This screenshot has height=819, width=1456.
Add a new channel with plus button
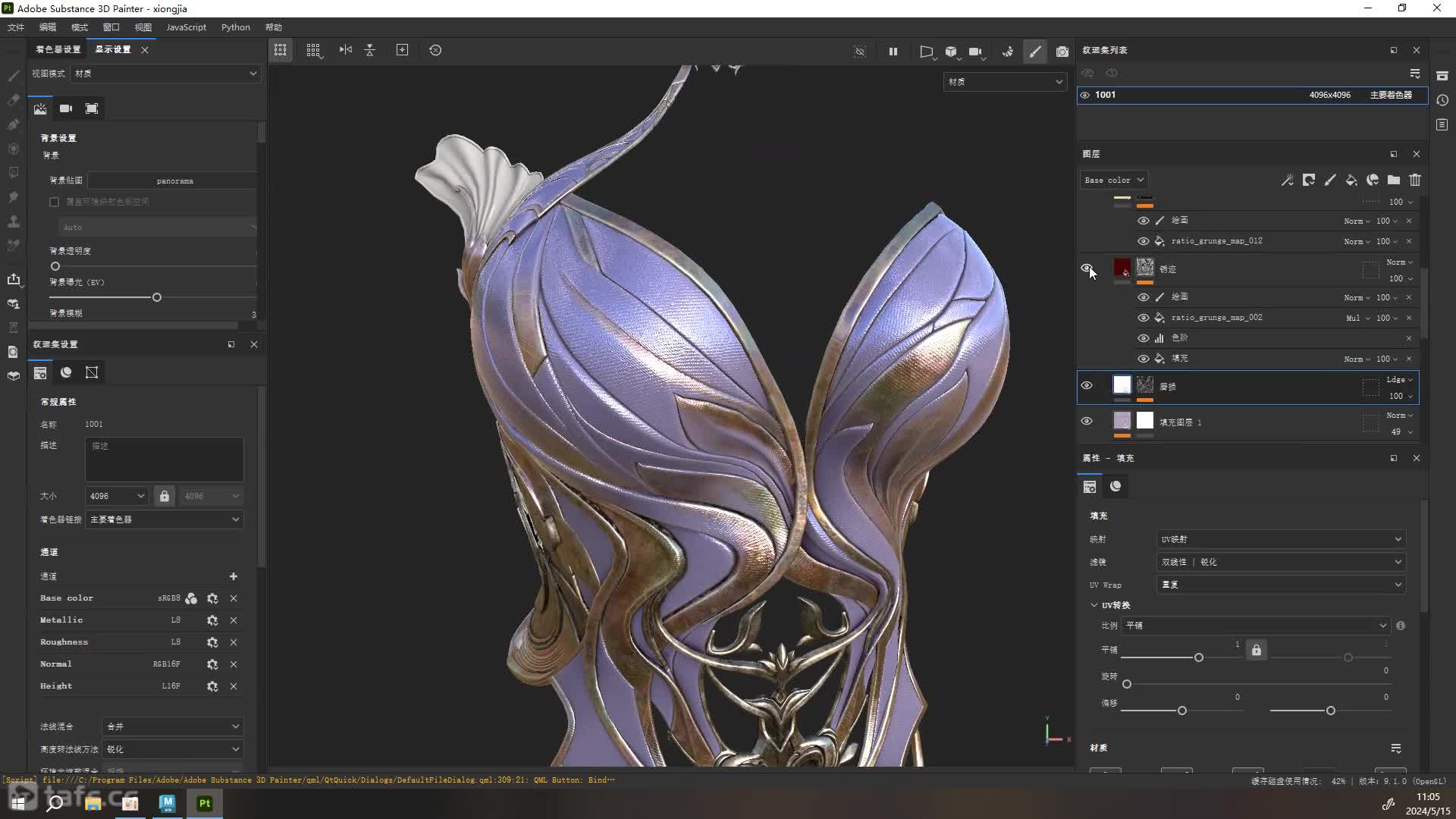click(234, 576)
